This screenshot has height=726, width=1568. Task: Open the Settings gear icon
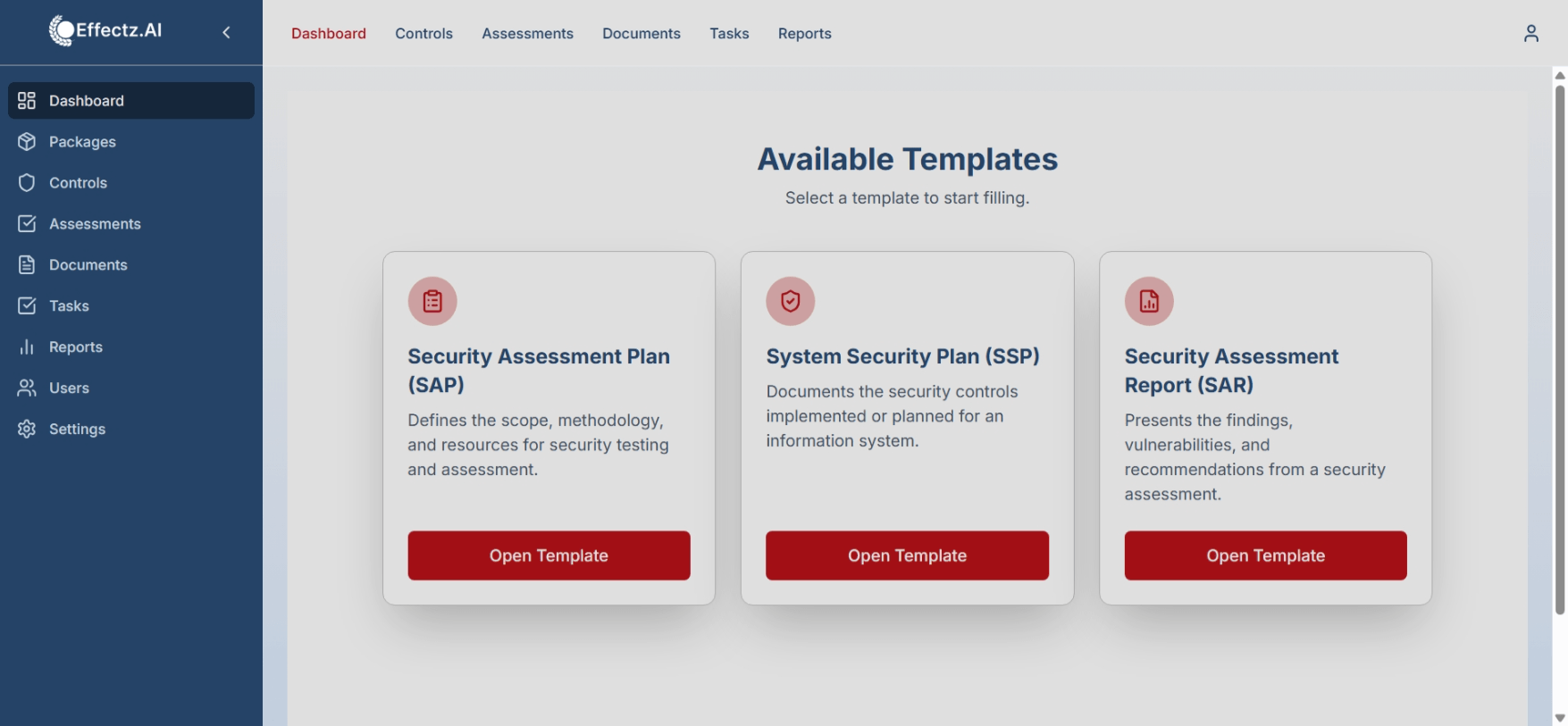click(27, 430)
